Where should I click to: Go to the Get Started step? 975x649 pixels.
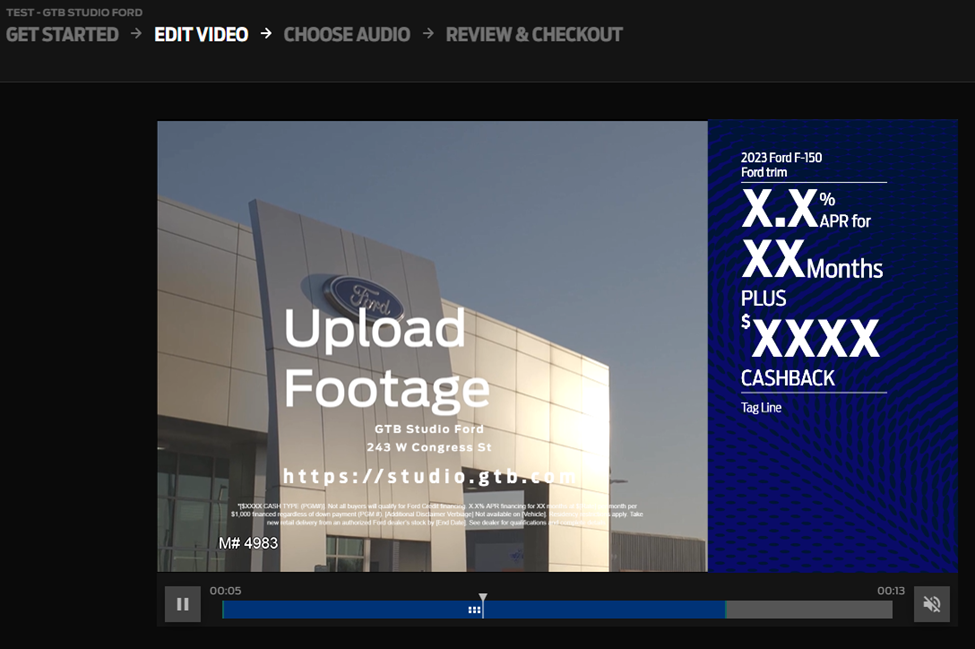point(62,35)
